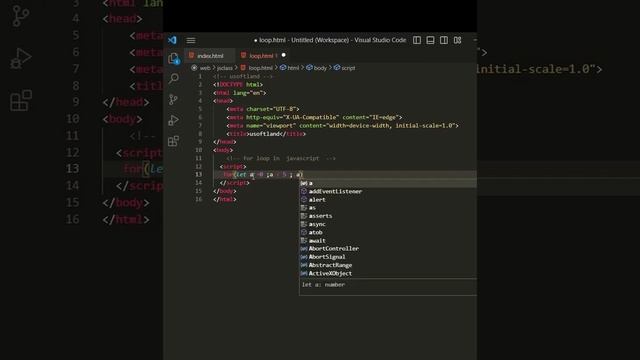Open the Extensions view in activity bar
The width and height of the screenshot is (640, 360).
coord(173,141)
